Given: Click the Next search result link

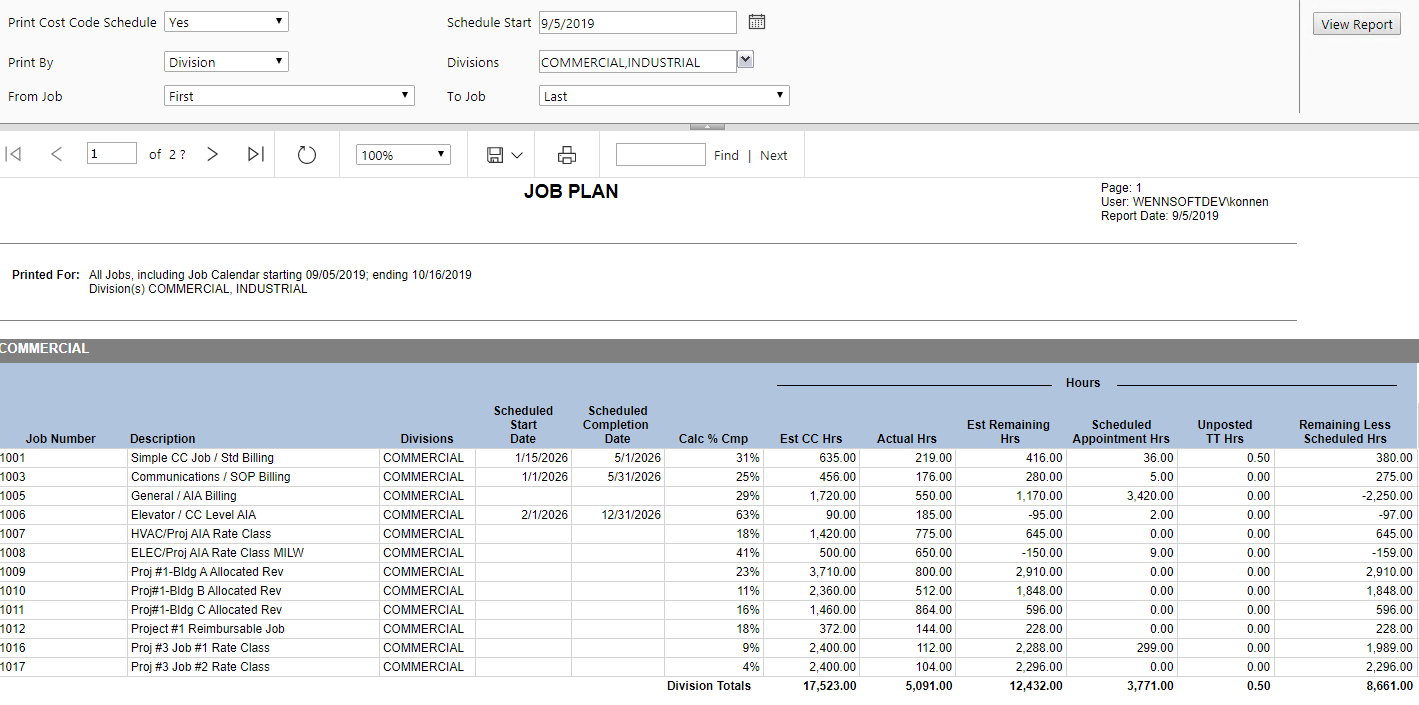Looking at the screenshot, I should click(x=773, y=156).
